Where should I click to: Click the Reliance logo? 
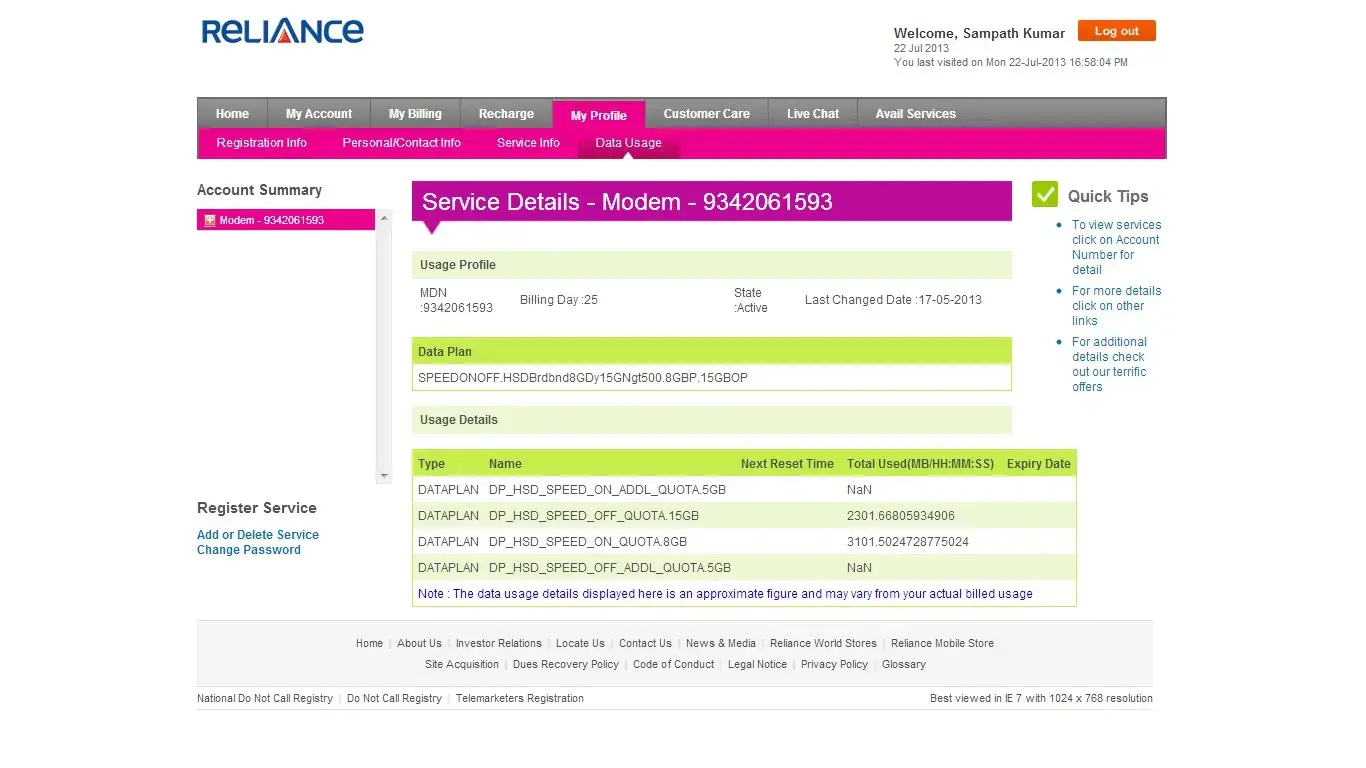pyautogui.click(x=283, y=31)
